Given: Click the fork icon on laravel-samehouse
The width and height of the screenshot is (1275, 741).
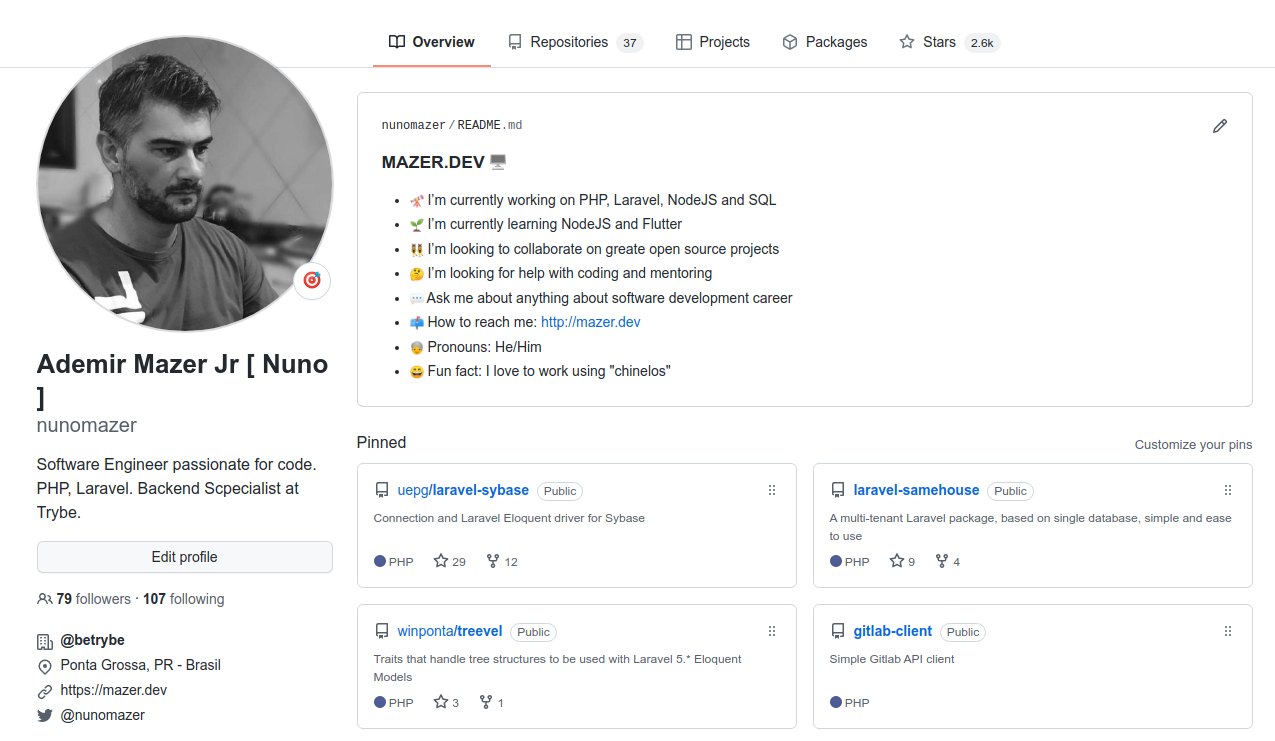Looking at the screenshot, I should (x=942, y=561).
